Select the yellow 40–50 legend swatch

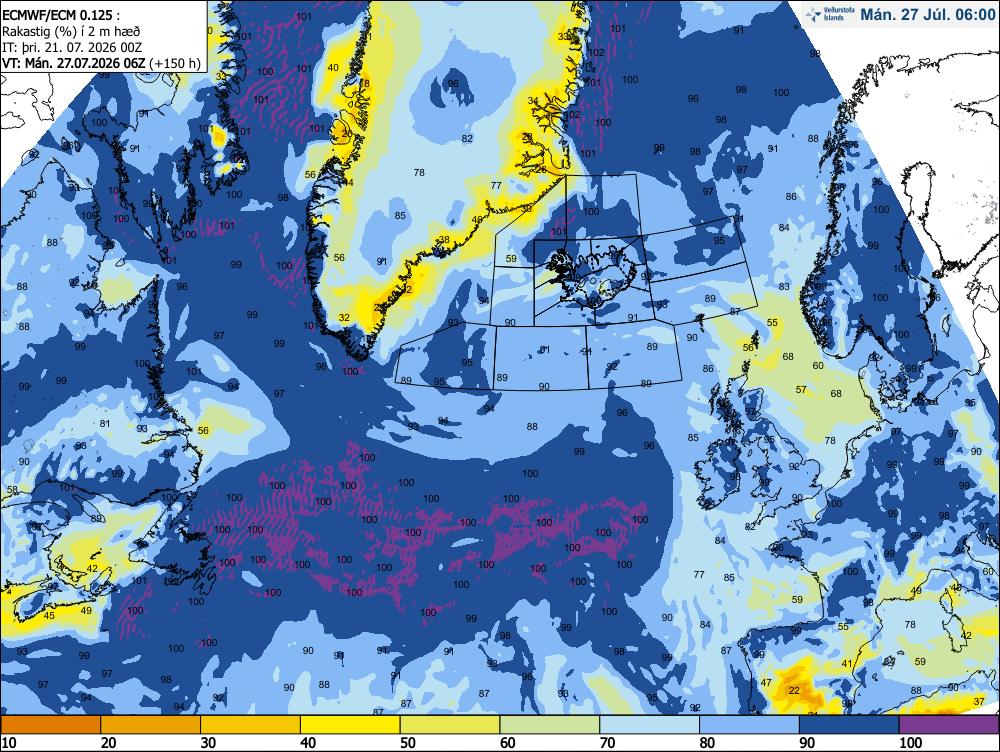[350, 725]
